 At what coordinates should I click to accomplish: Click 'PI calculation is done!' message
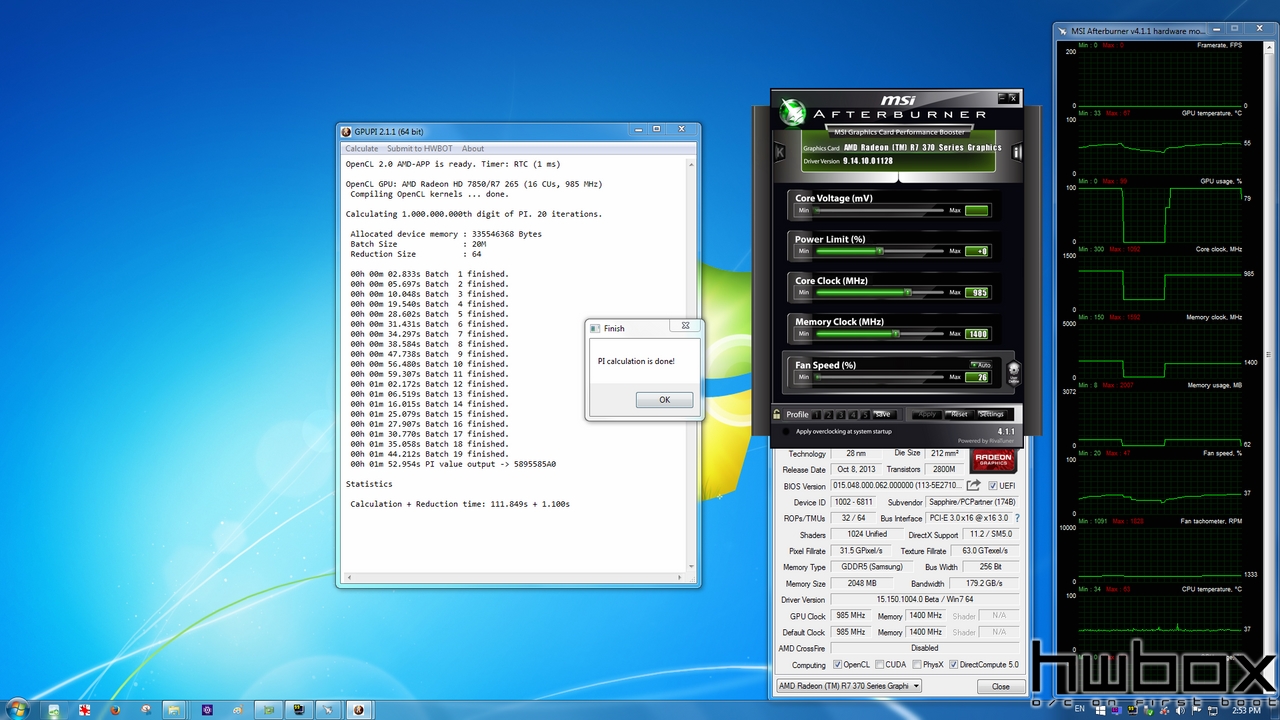tap(636, 361)
